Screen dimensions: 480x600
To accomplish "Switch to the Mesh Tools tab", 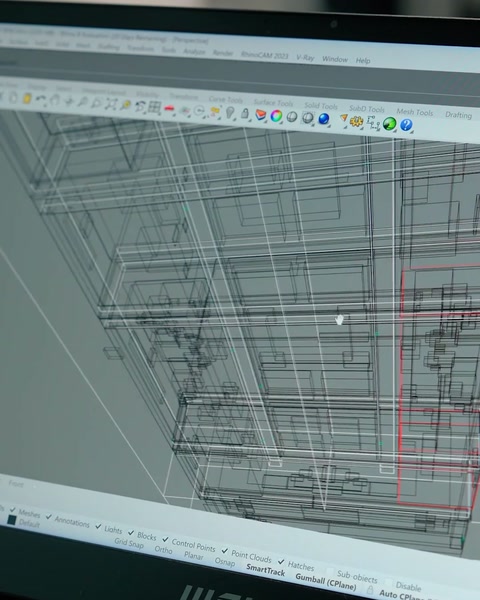I will tap(415, 112).
